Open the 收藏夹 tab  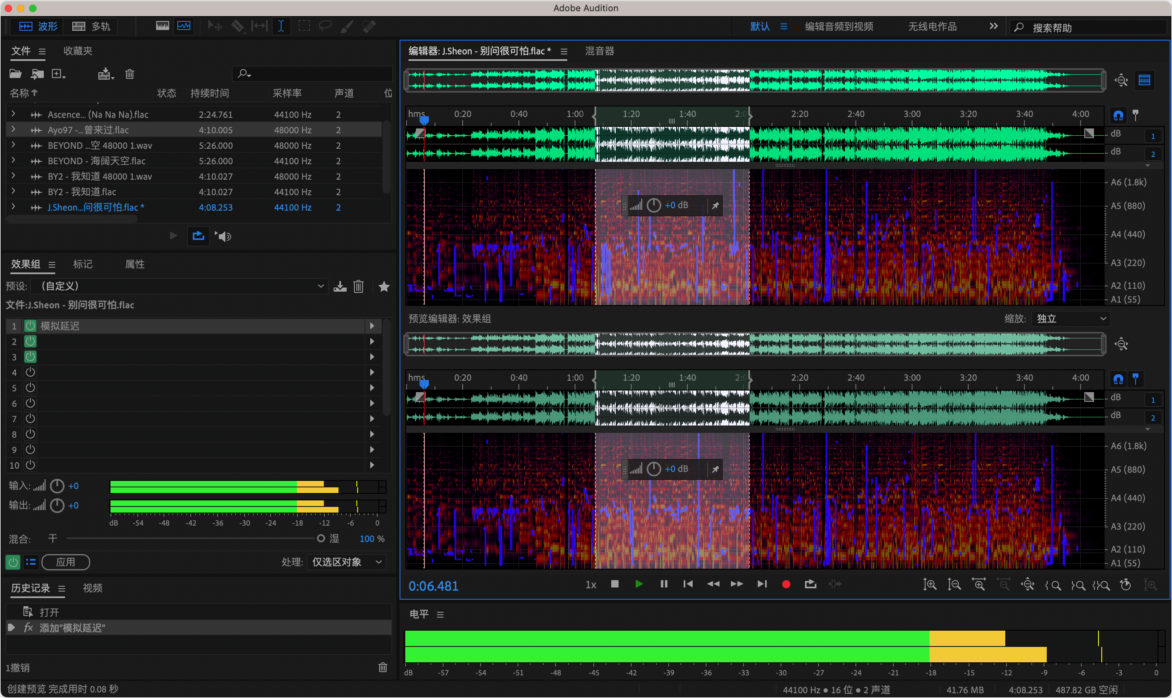pos(78,51)
